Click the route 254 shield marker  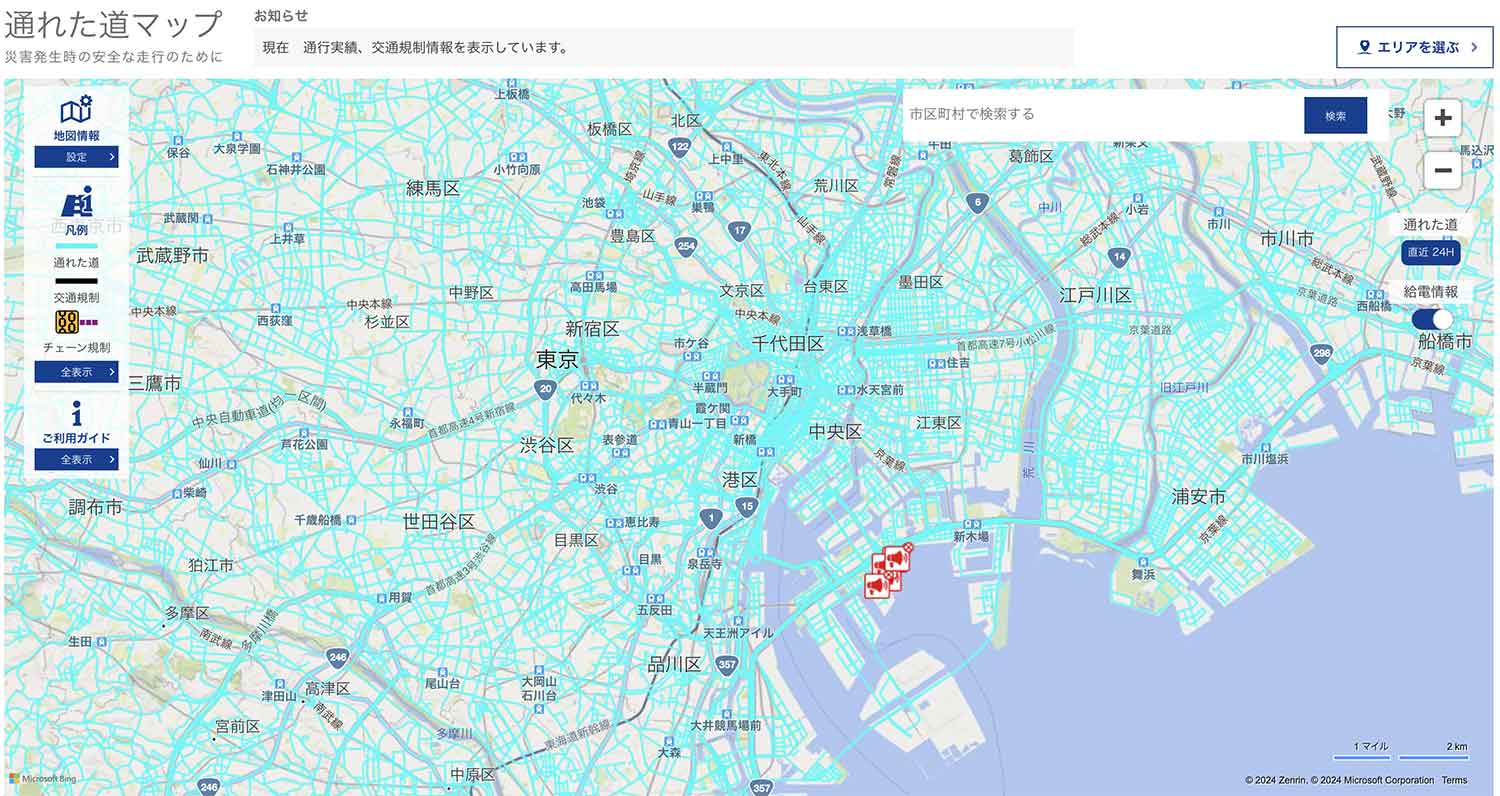685,247
